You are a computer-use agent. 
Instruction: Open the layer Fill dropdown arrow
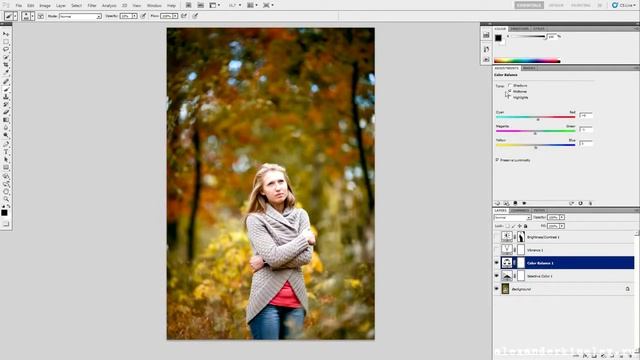tap(562, 226)
